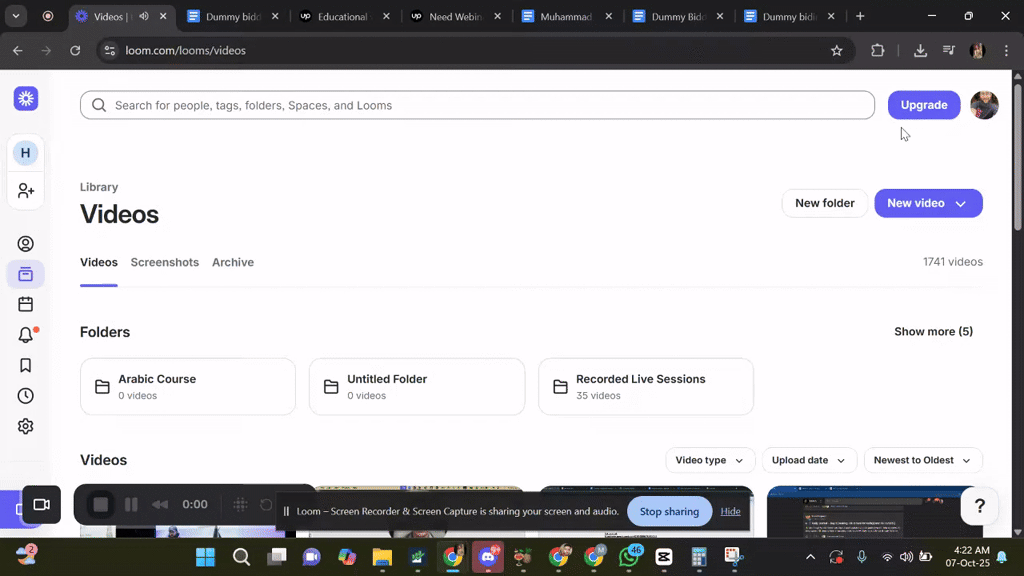
Task: Open the Settings gear in sidebar
Action: pyautogui.click(x=25, y=426)
